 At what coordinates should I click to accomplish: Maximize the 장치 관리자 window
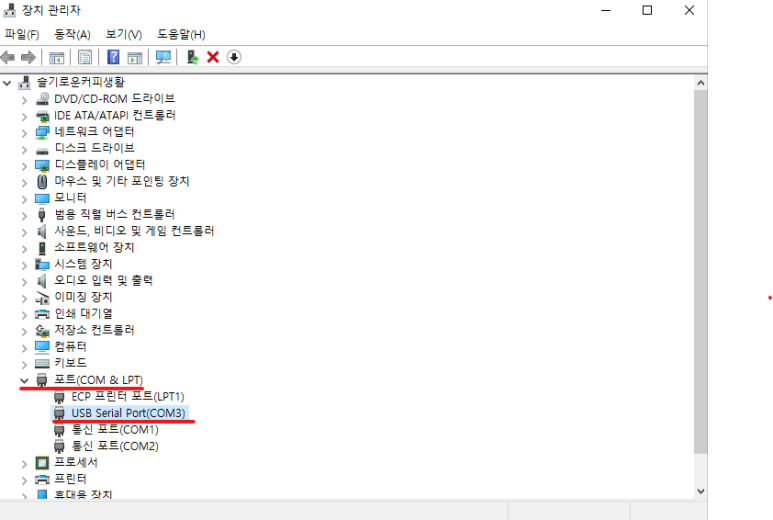(x=647, y=10)
